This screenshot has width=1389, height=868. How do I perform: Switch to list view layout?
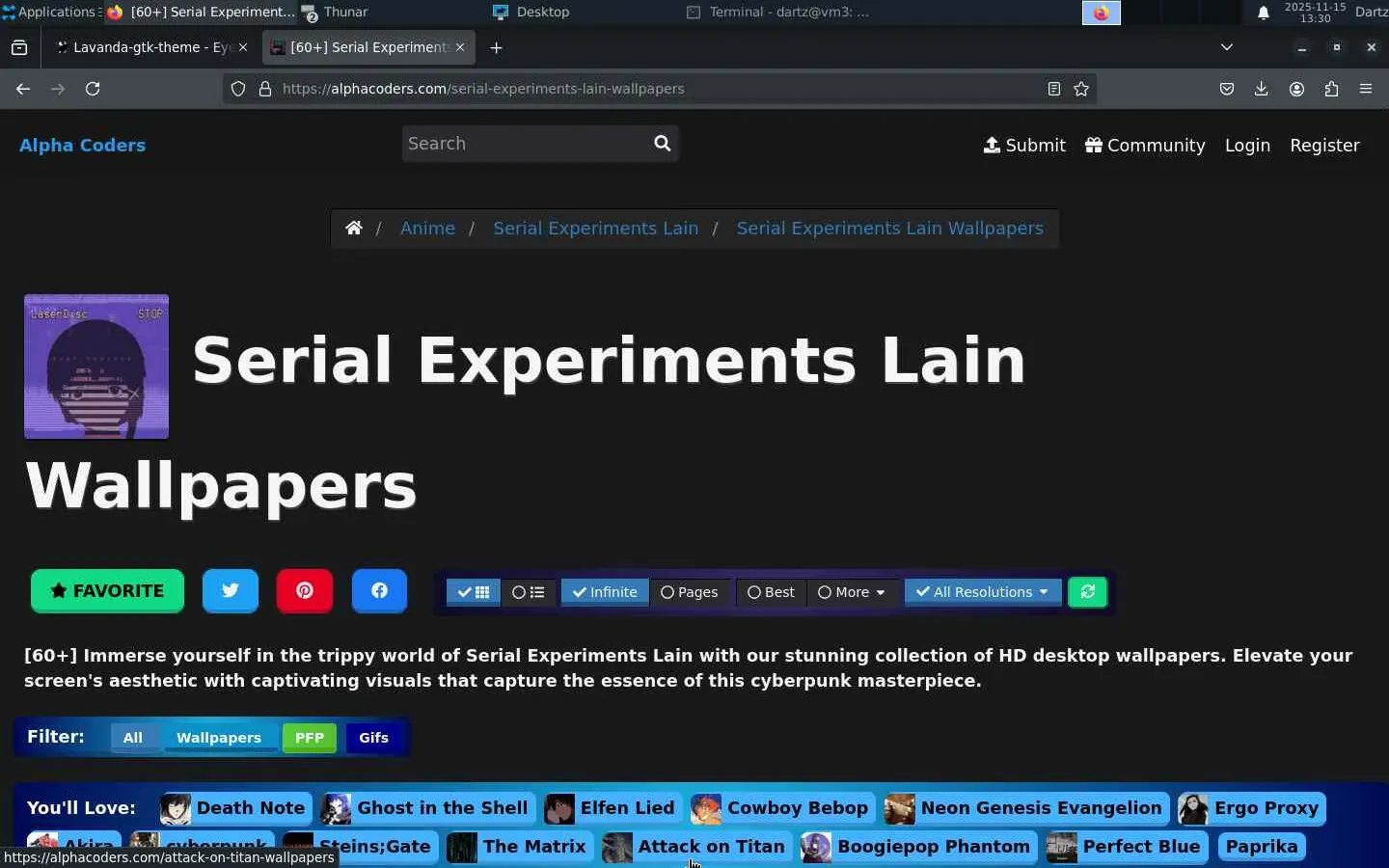(528, 592)
